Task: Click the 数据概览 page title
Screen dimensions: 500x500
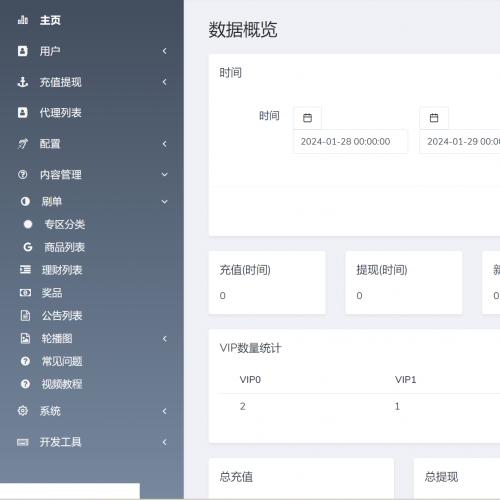Action: (243, 30)
